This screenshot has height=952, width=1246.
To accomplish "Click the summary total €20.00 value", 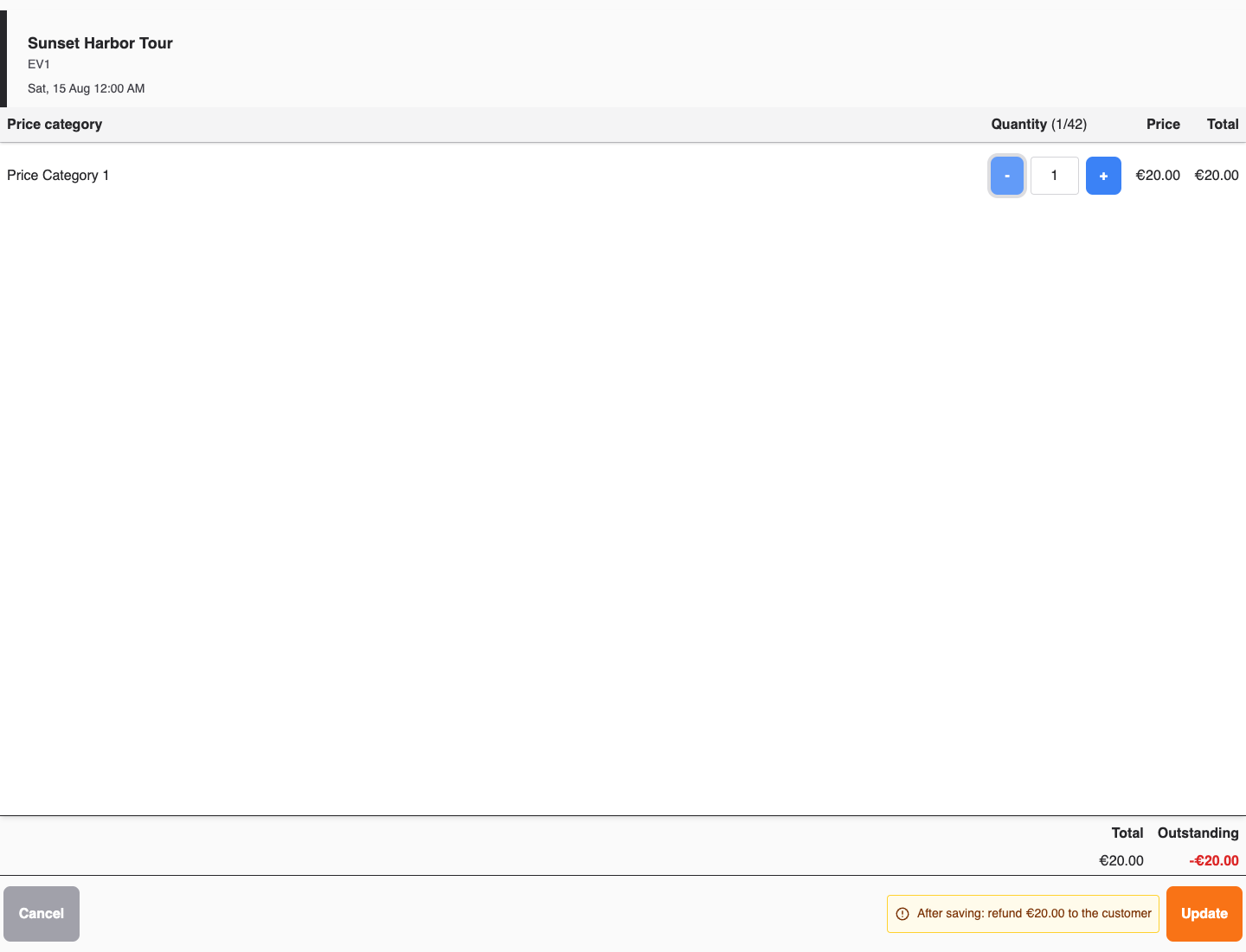I will tap(1121, 861).
